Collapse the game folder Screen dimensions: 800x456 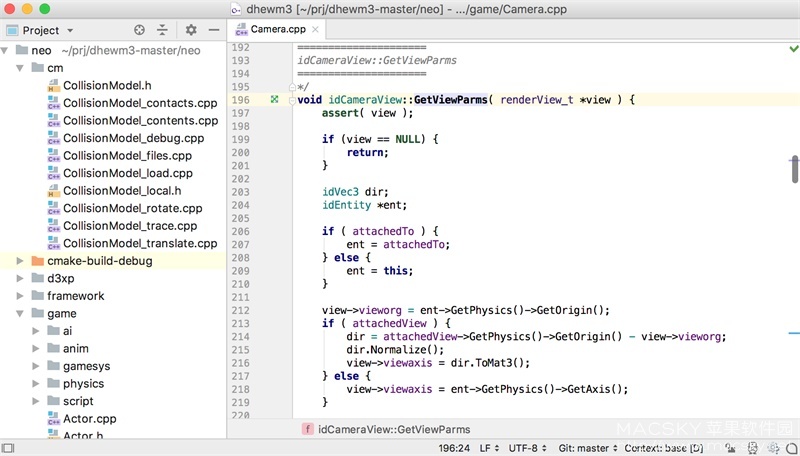pos(20,313)
